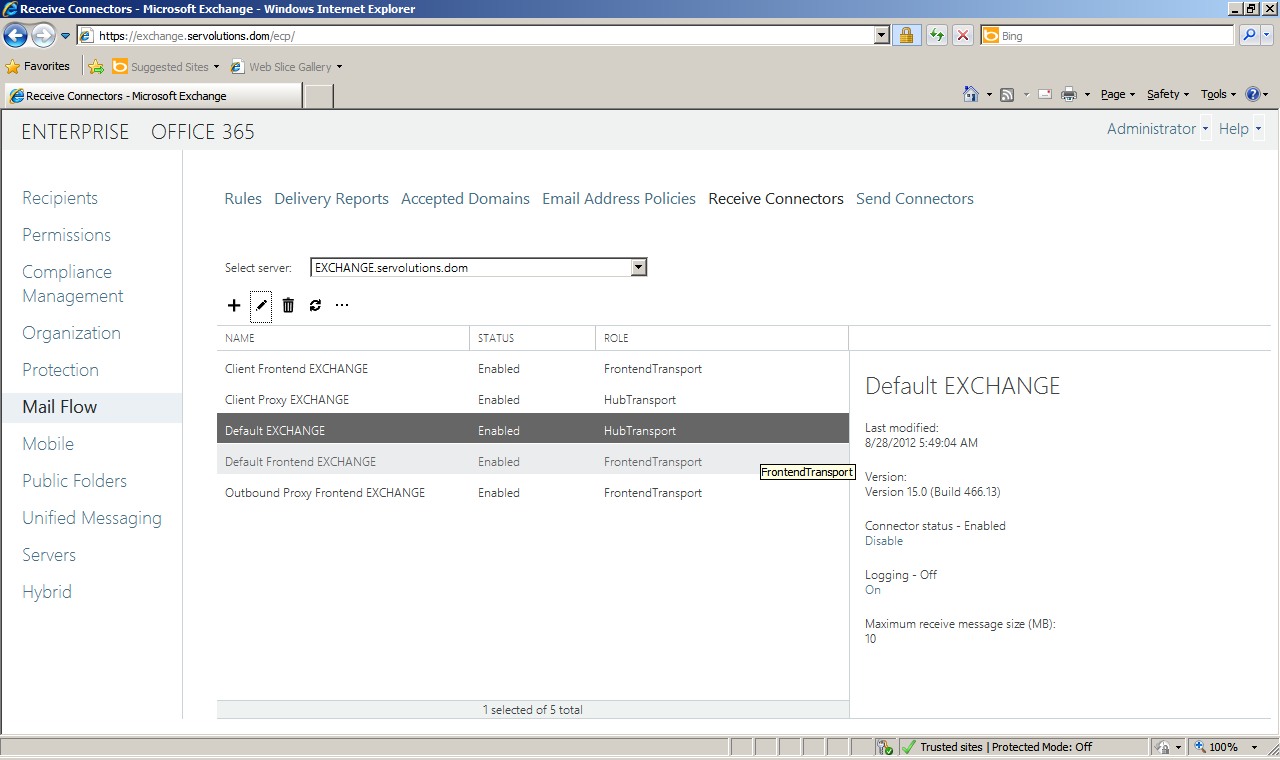Open Permissions in the sidebar
Screen dimensions: 1280x760
point(66,235)
